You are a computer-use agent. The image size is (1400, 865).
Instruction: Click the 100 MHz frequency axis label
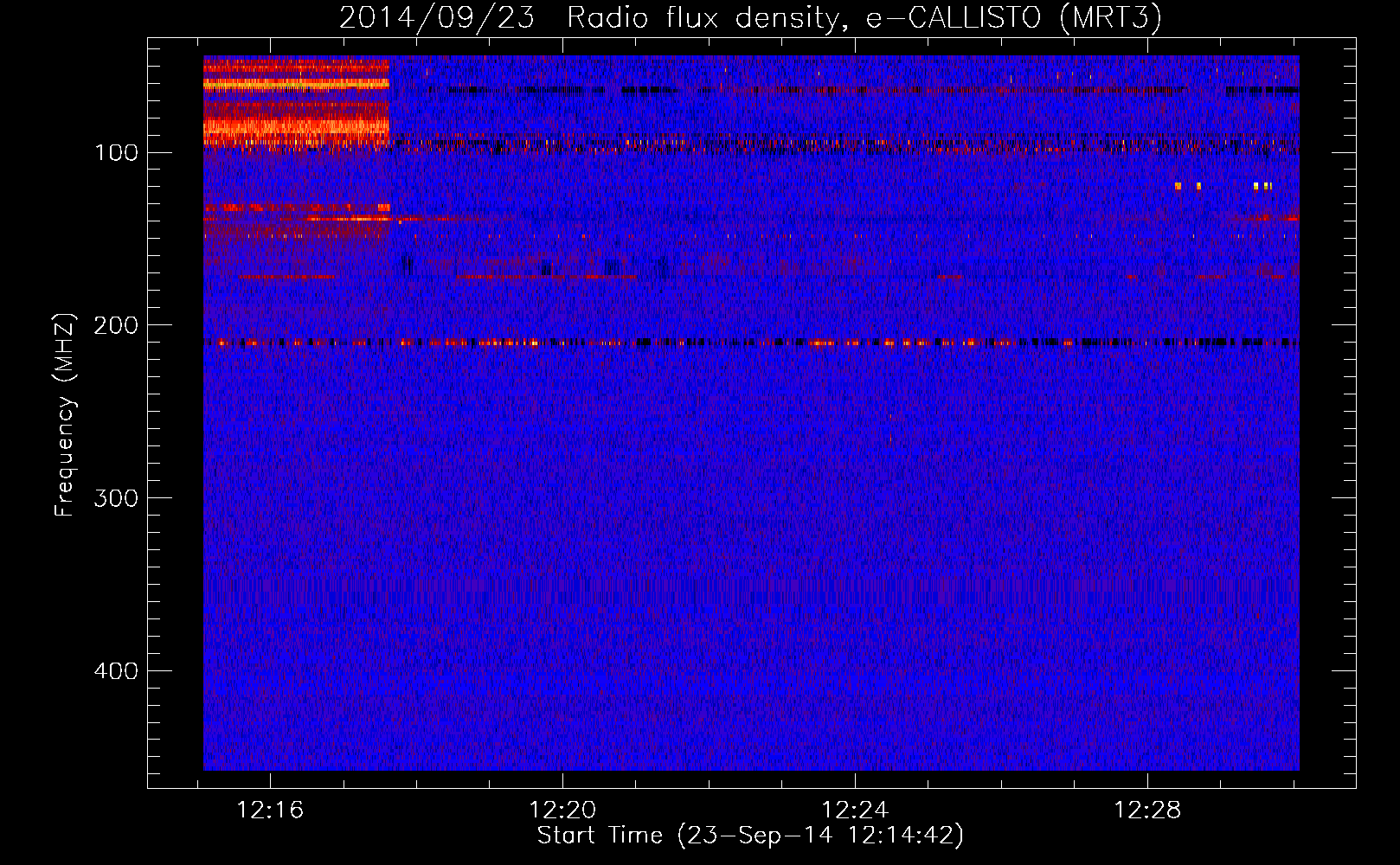[116, 153]
